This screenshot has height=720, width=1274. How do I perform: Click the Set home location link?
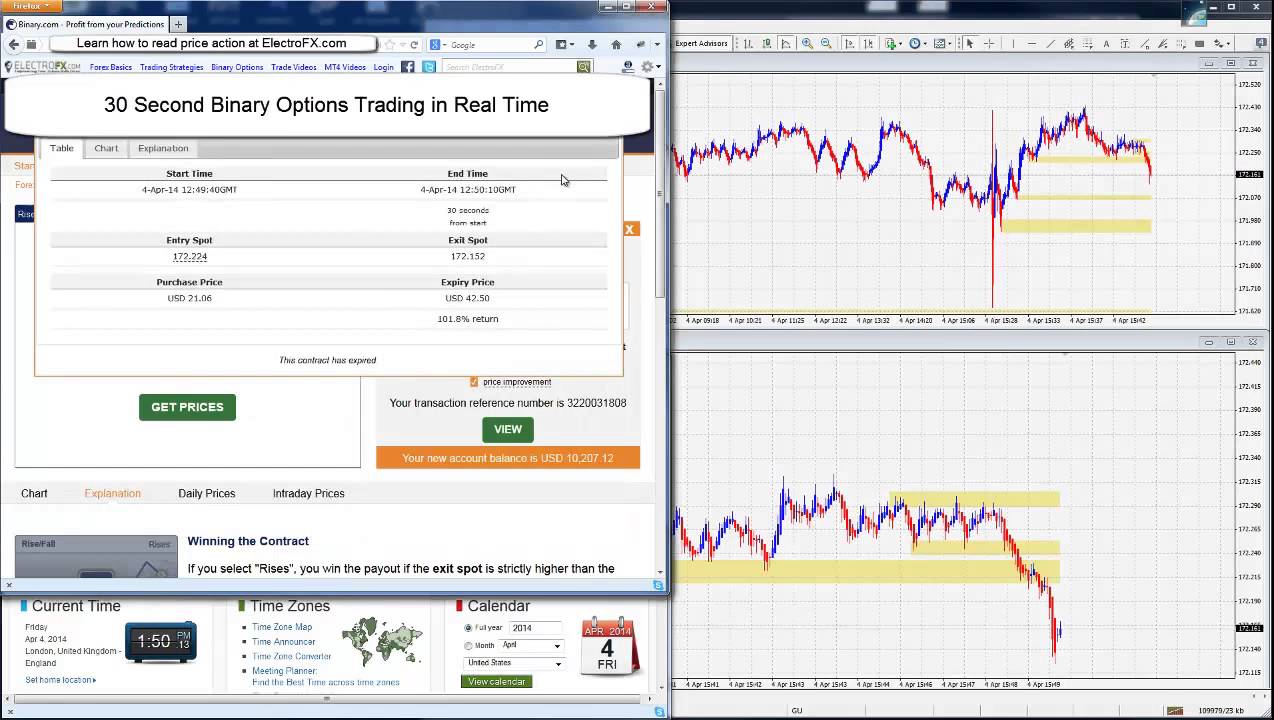coord(60,680)
